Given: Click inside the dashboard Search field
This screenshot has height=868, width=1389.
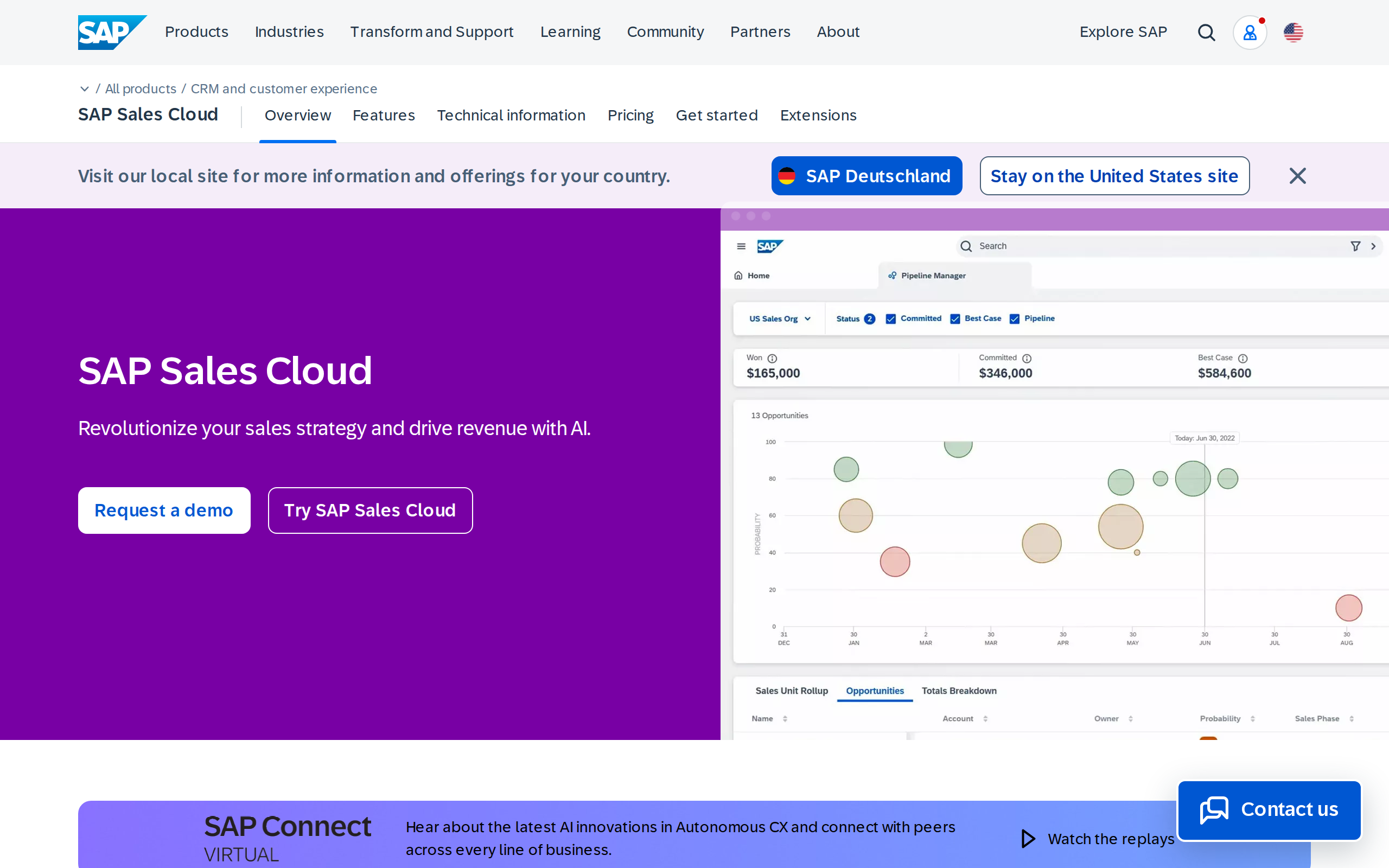Looking at the screenshot, I should 1169,246.
